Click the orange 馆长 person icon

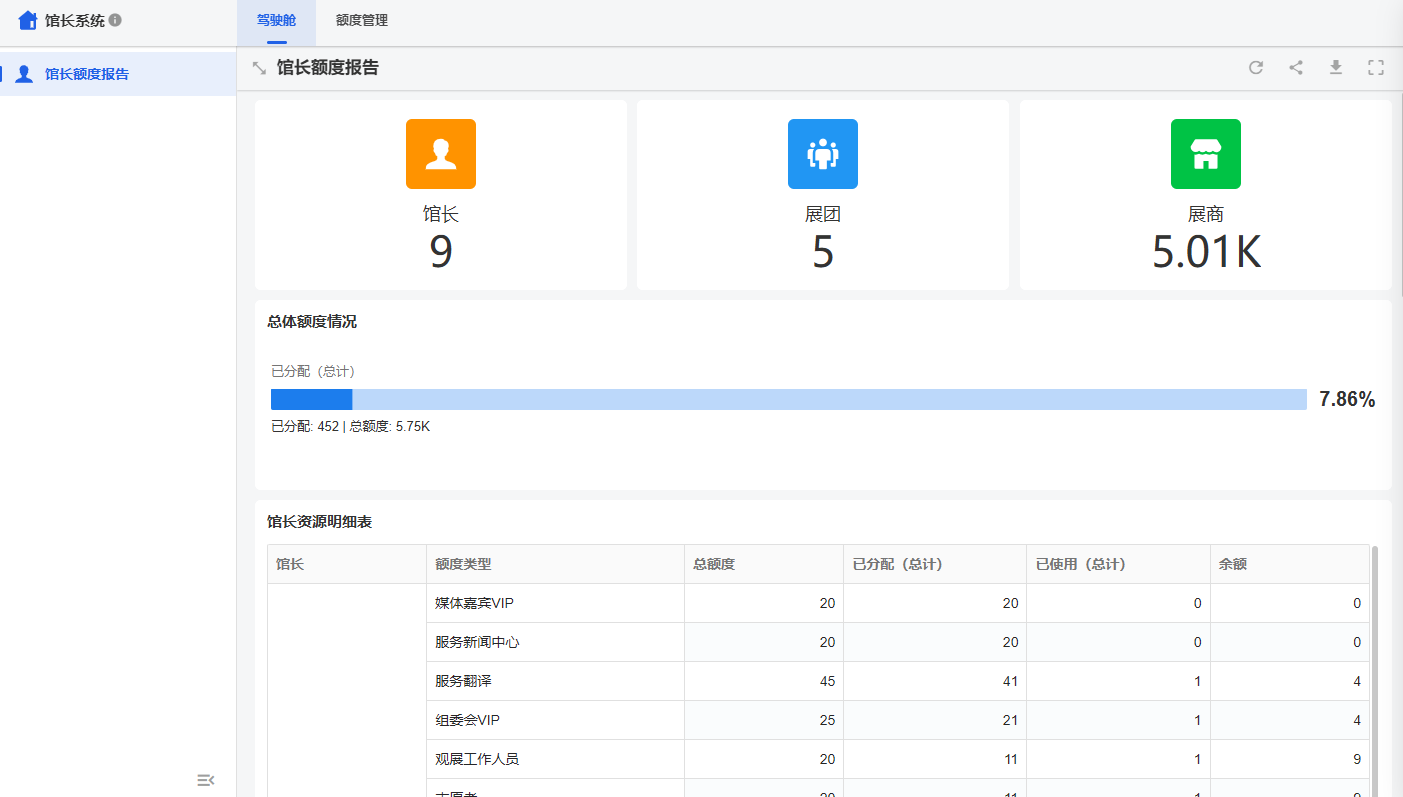click(x=440, y=154)
